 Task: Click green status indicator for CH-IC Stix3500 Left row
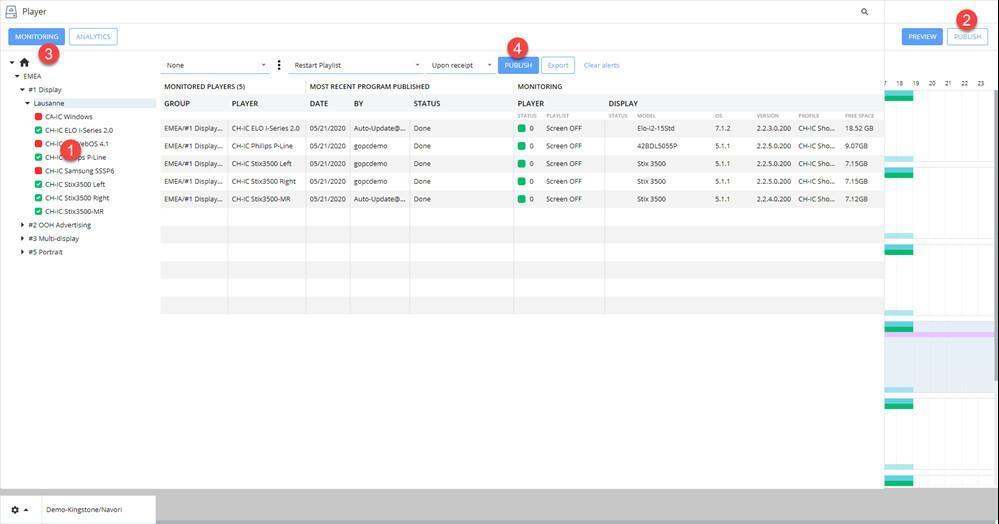(x=522, y=164)
